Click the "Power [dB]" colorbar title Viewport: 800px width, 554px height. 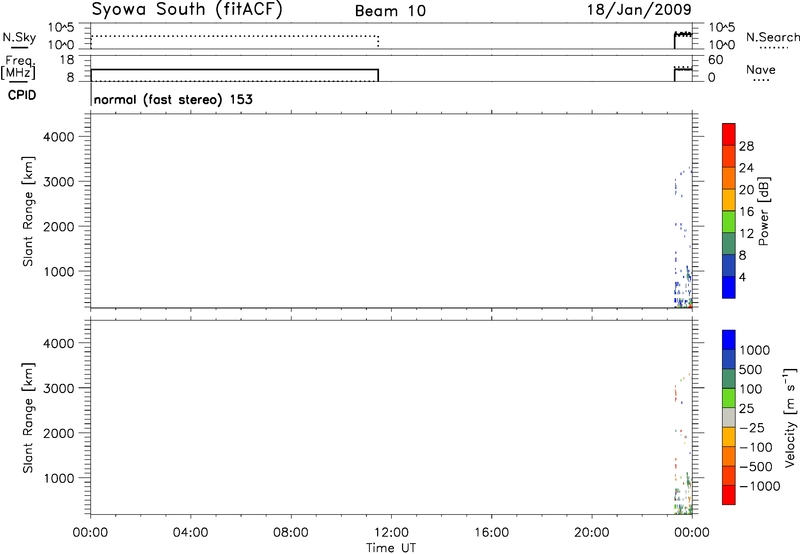(763, 211)
